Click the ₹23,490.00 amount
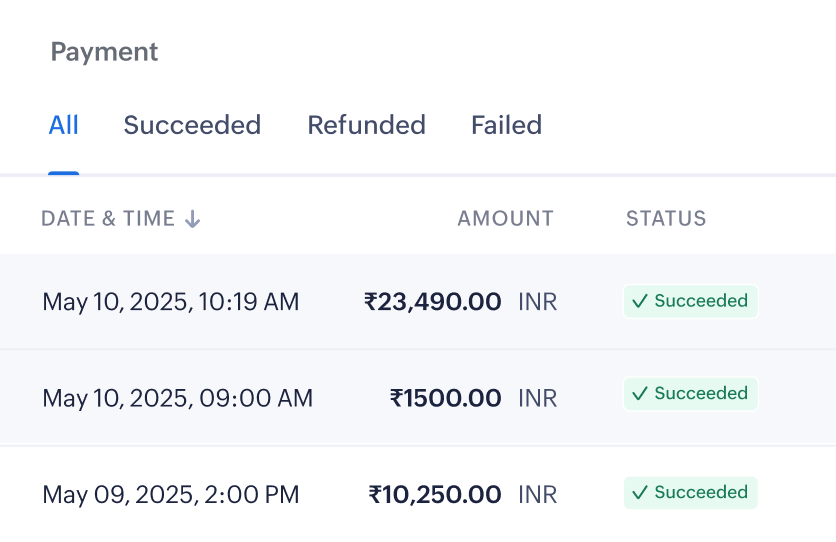 click(x=433, y=302)
